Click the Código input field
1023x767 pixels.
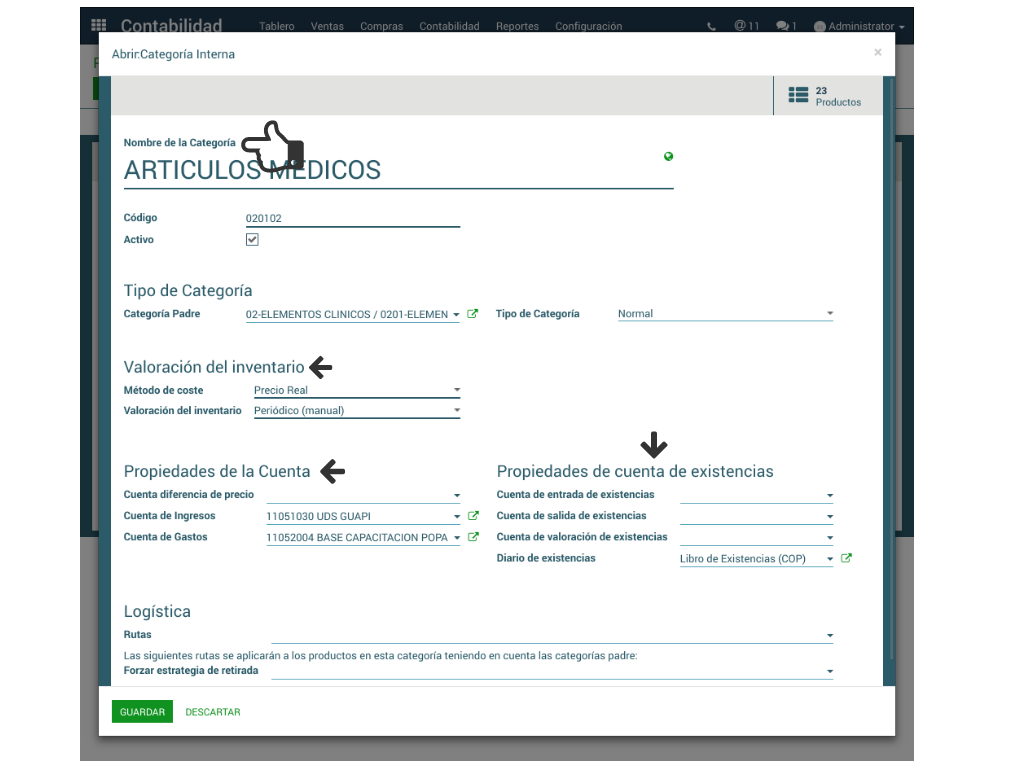[x=352, y=218]
